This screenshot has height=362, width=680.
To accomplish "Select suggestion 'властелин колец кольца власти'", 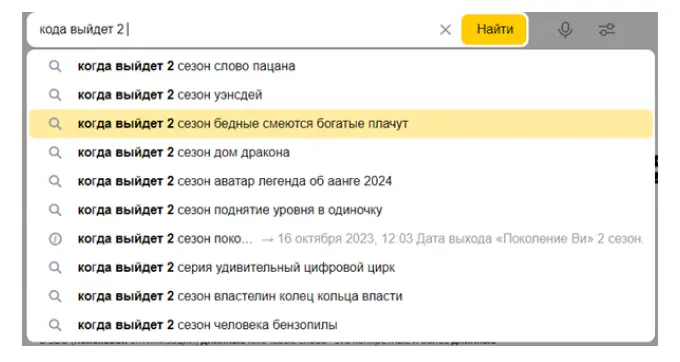I will tap(340, 296).
